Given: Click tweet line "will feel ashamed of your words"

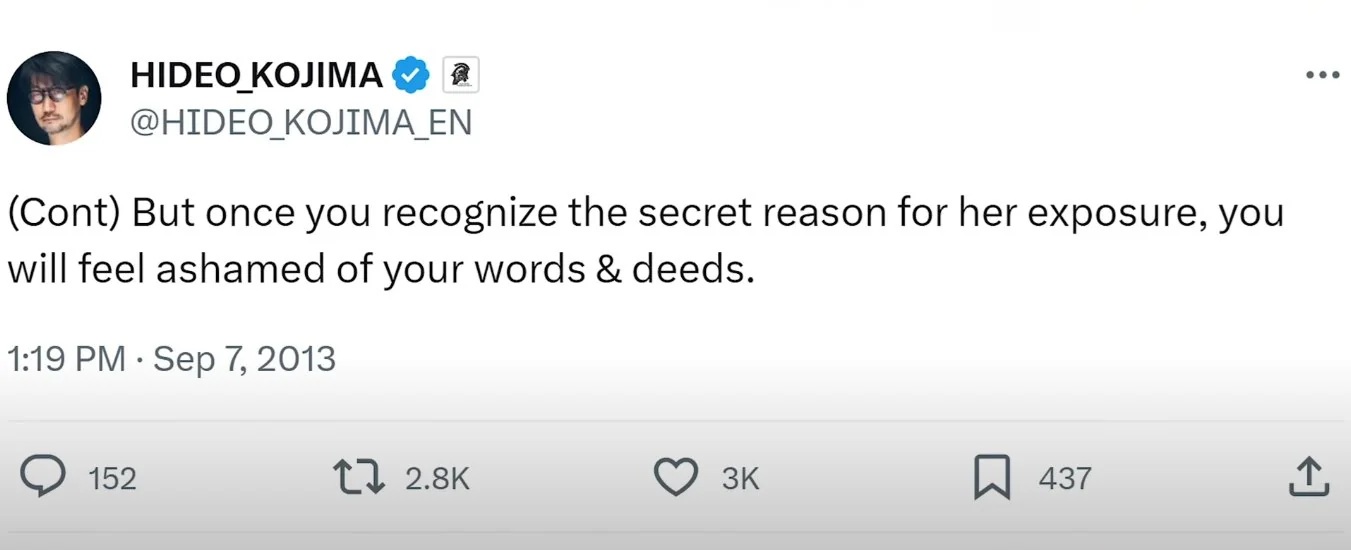Looking at the screenshot, I should [x=307, y=270].
